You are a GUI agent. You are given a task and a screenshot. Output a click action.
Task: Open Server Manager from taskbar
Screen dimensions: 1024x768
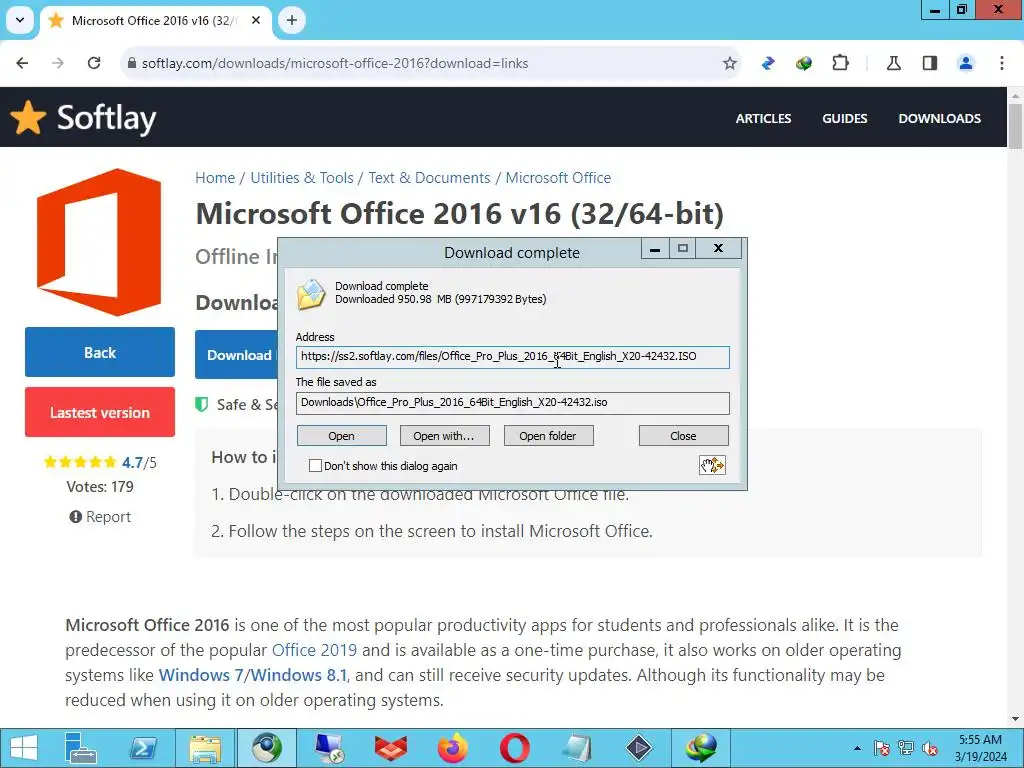[x=81, y=748]
